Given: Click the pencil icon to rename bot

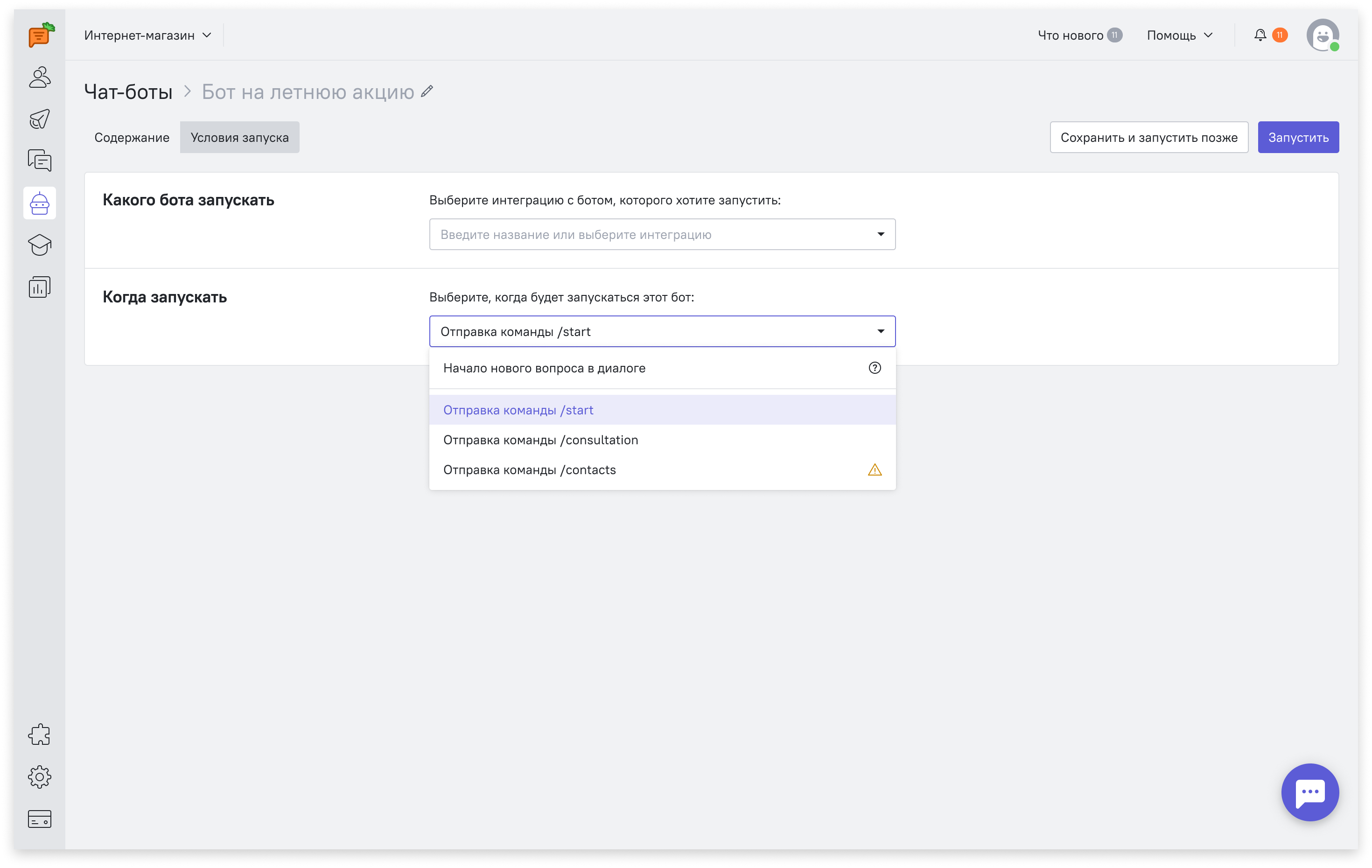Looking at the screenshot, I should click(x=427, y=91).
